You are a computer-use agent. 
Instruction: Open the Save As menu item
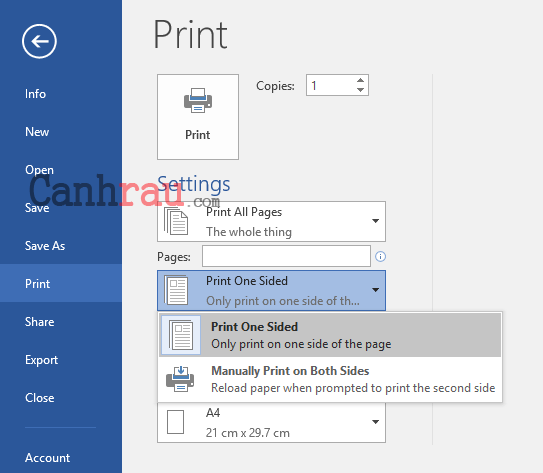[x=45, y=246]
